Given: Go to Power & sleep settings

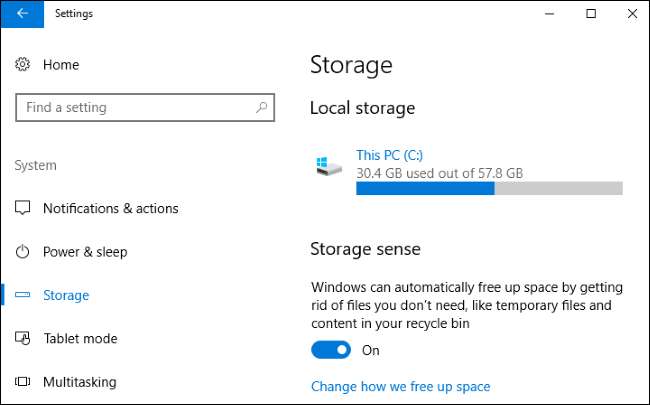Looking at the screenshot, I should pos(85,252).
